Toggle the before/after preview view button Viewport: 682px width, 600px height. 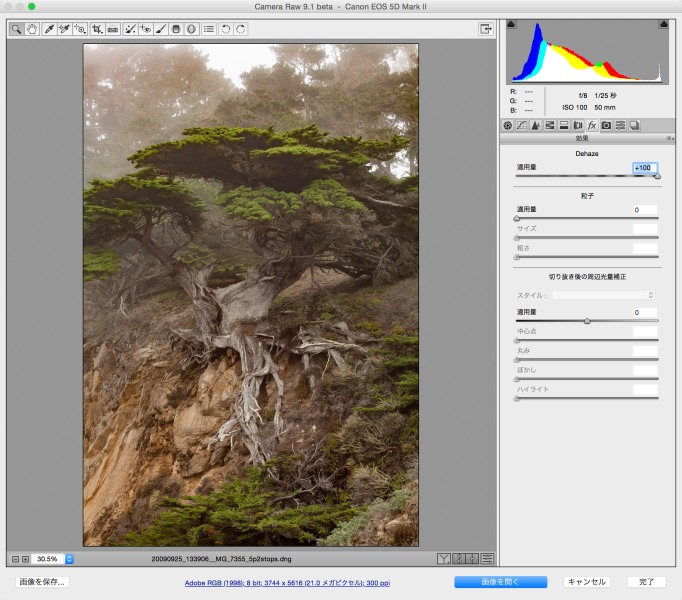[x=444, y=558]
